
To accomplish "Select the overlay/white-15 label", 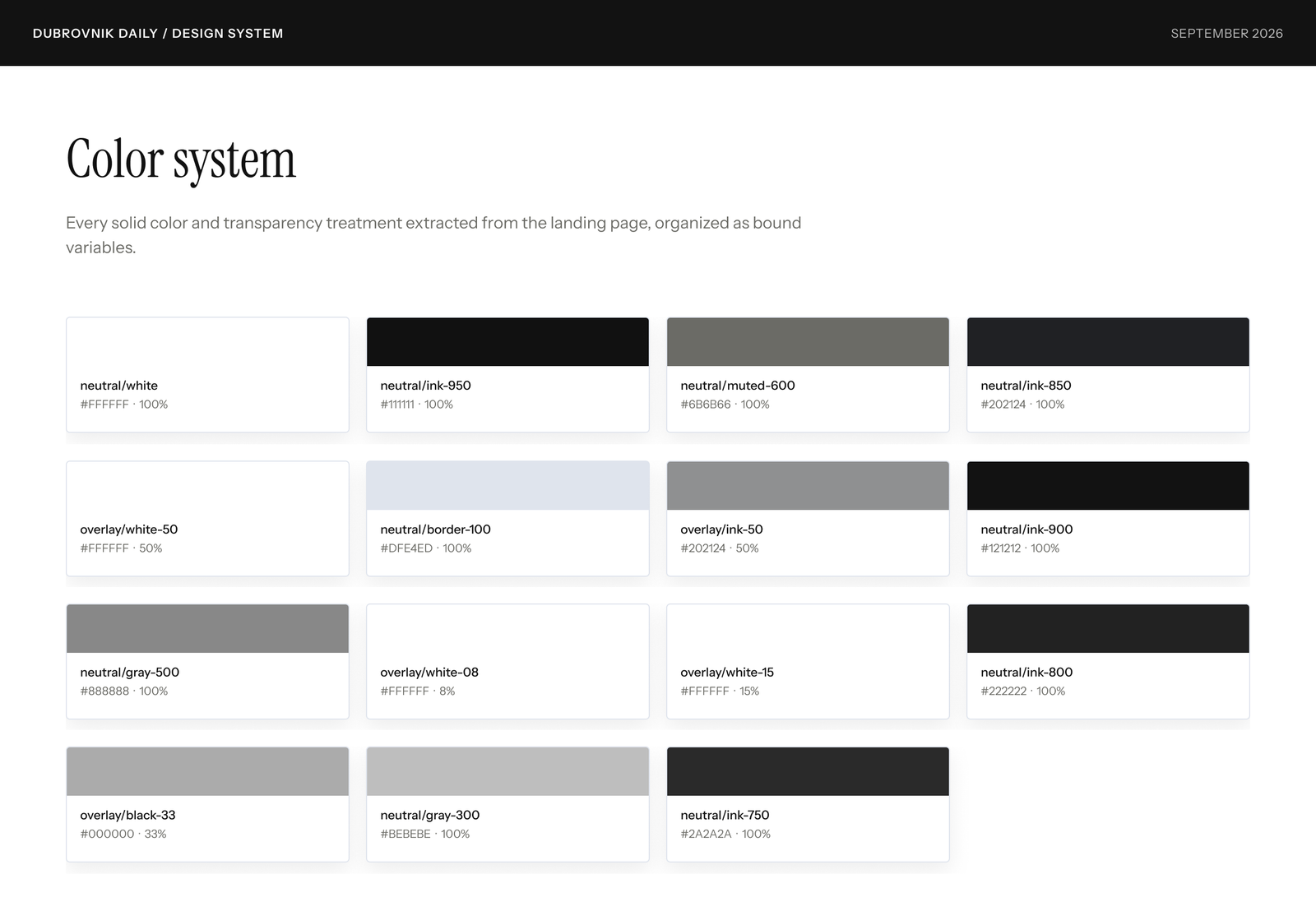I will point(727,673).
